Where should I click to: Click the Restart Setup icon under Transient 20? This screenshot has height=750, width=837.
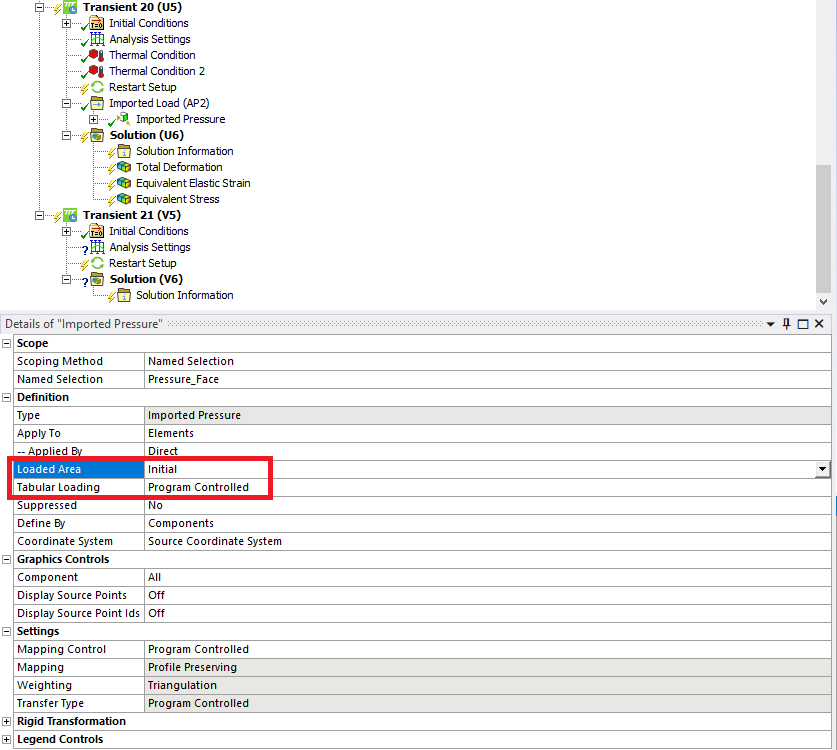[x=97, y=87]
